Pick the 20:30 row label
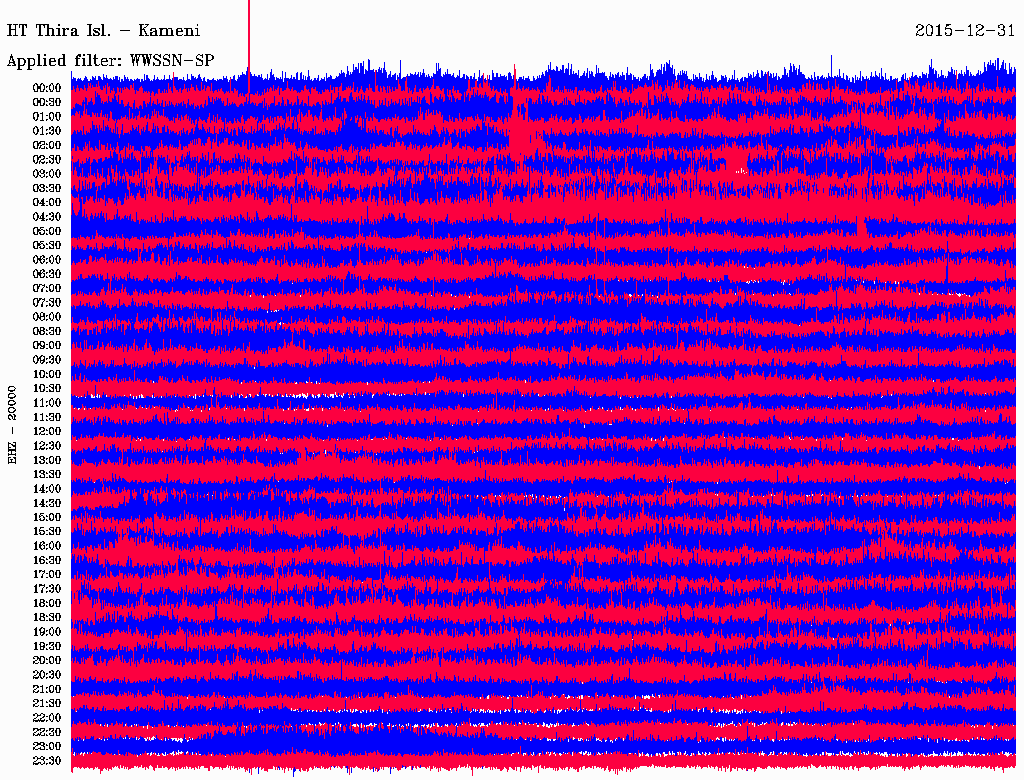Image resolution: width=1024 pixels, height=780 pixels. [47, 674]
